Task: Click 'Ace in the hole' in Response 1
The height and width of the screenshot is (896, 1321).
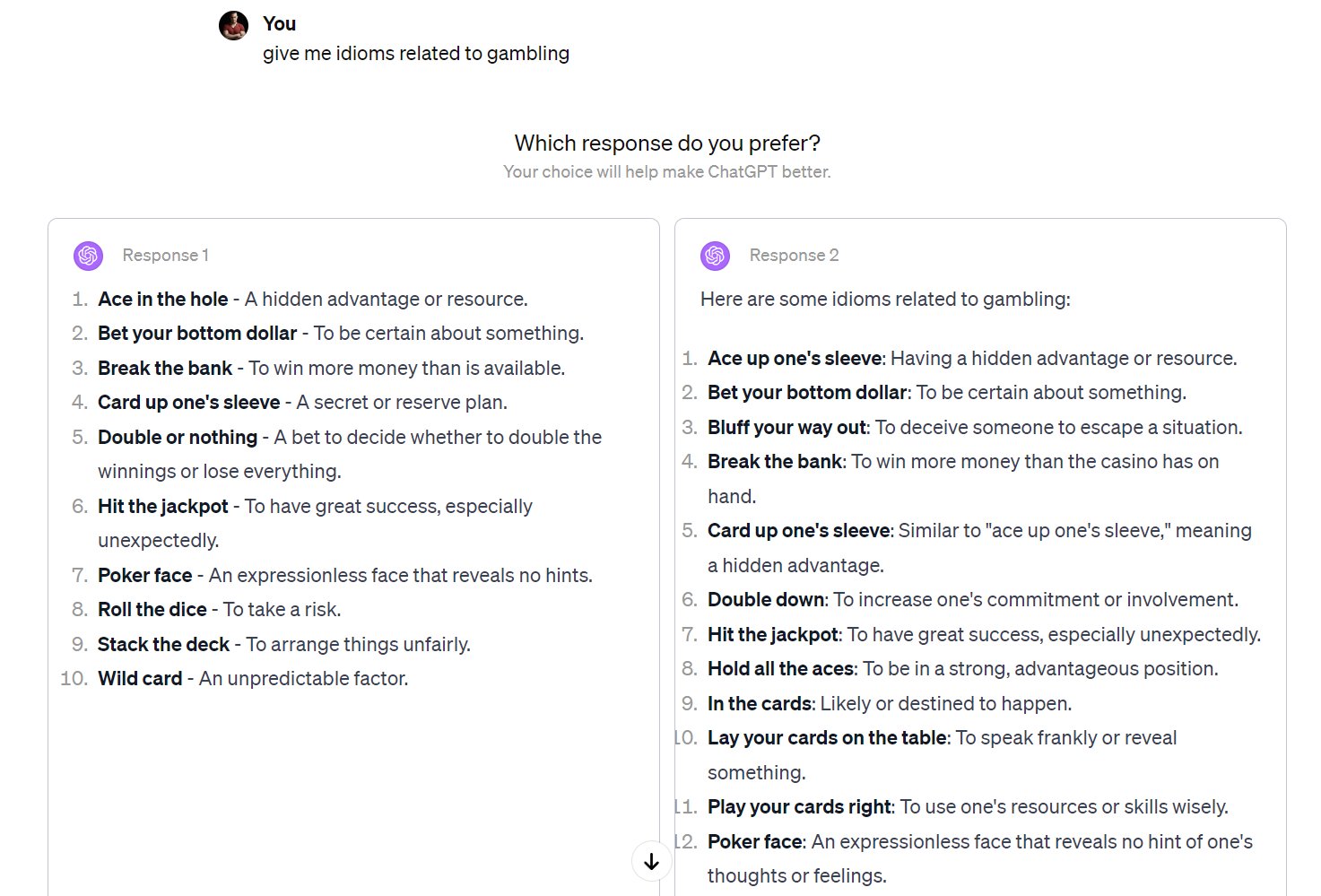Action: click(162, 300)
